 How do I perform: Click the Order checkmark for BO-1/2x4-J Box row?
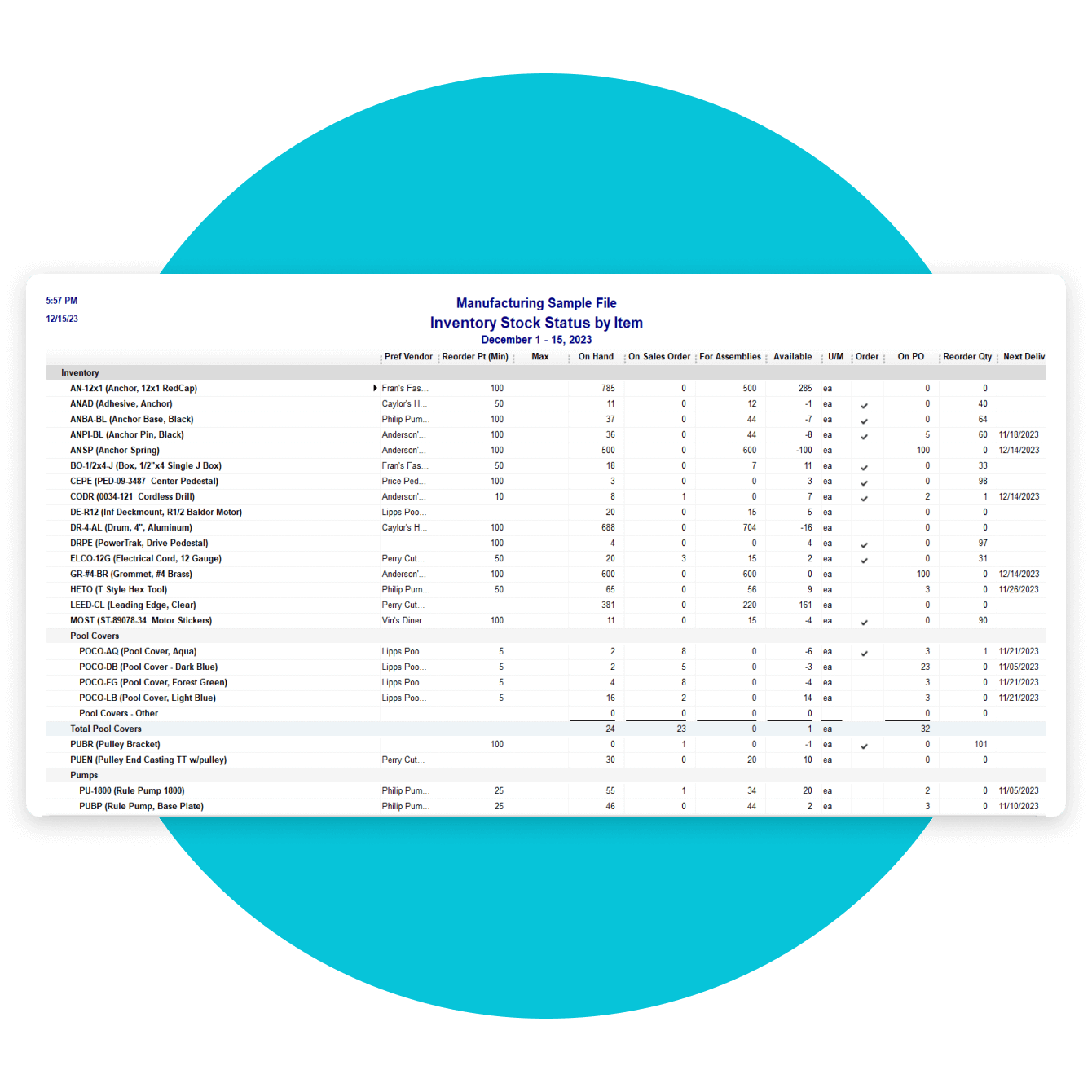point(864,467)
